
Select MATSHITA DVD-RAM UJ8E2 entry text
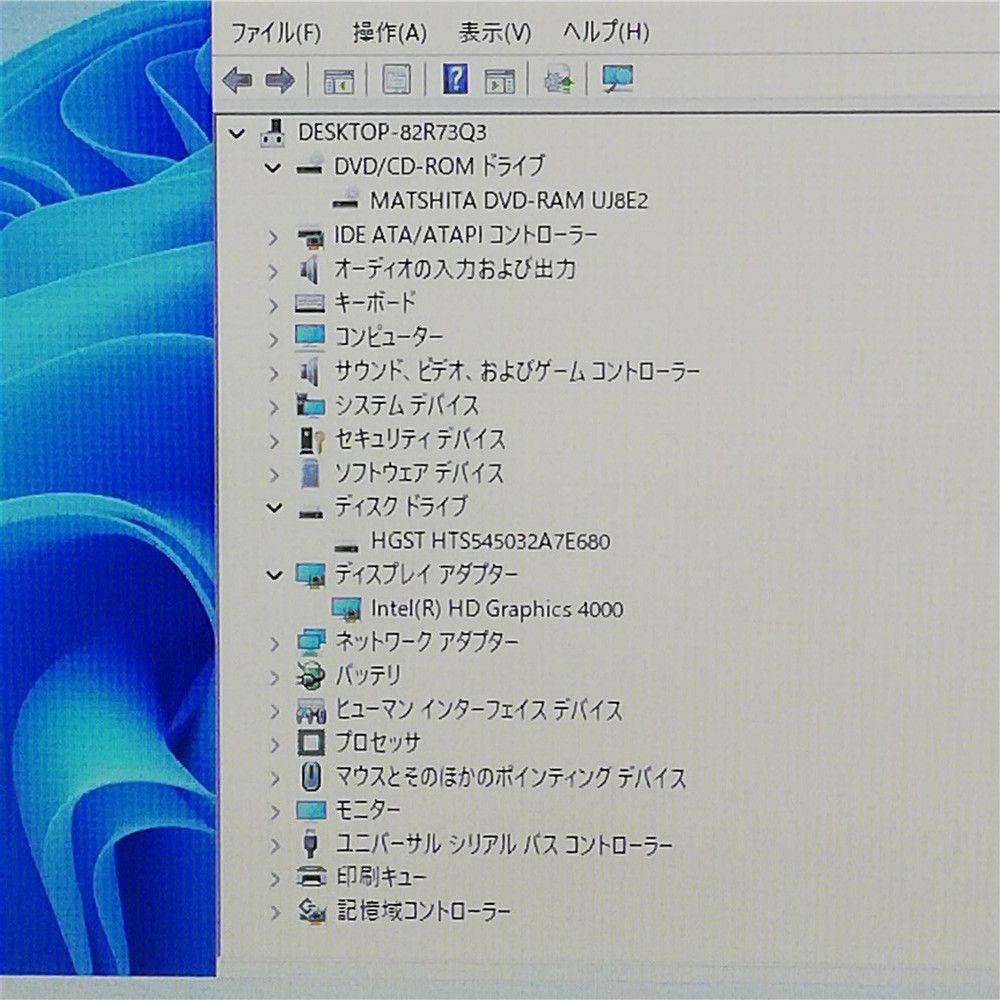pyautogui.click(x=509, y=201)
